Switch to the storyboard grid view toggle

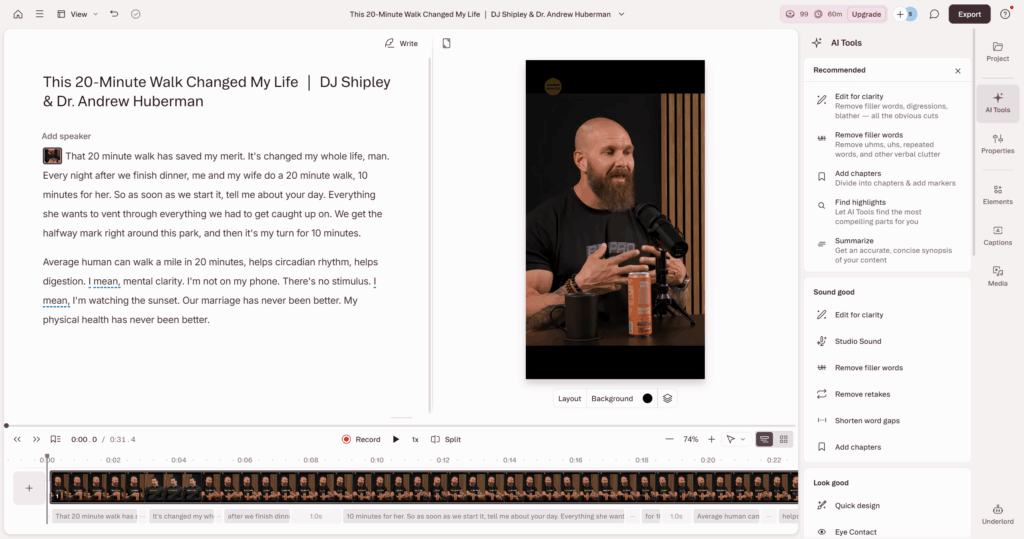click(x=784, y=440)
